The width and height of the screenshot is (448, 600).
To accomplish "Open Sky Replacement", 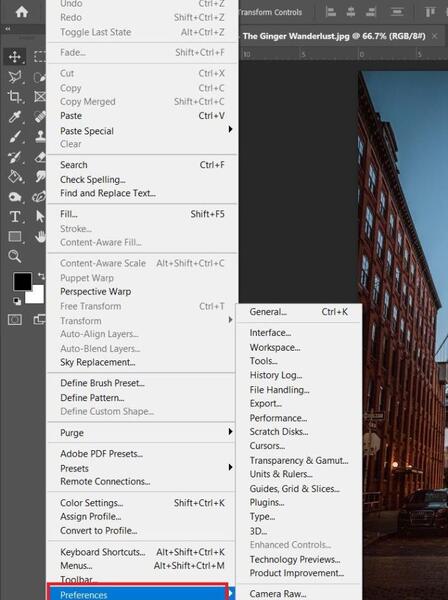I will tap(142, 362).
